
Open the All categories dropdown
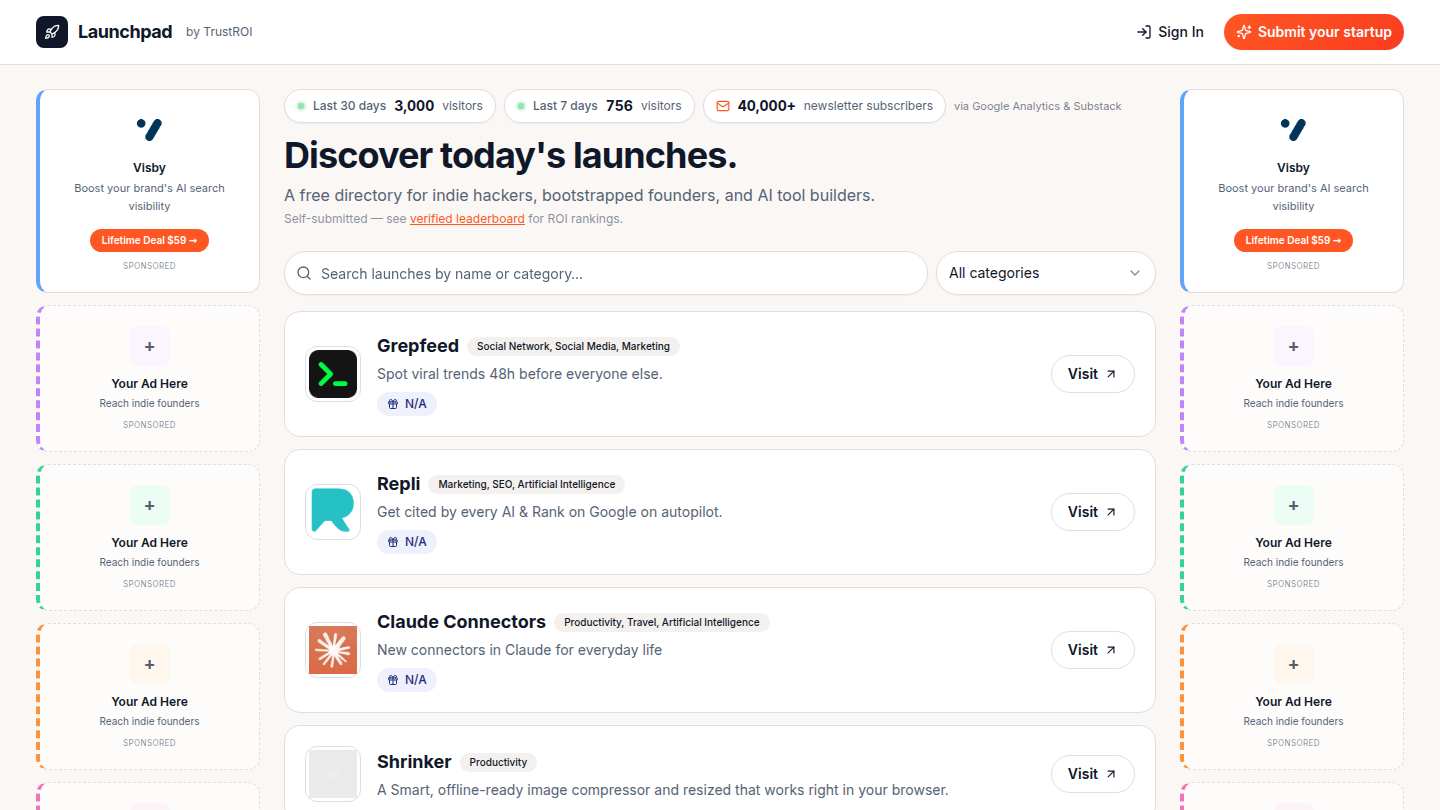click(x=1045, y=273)
